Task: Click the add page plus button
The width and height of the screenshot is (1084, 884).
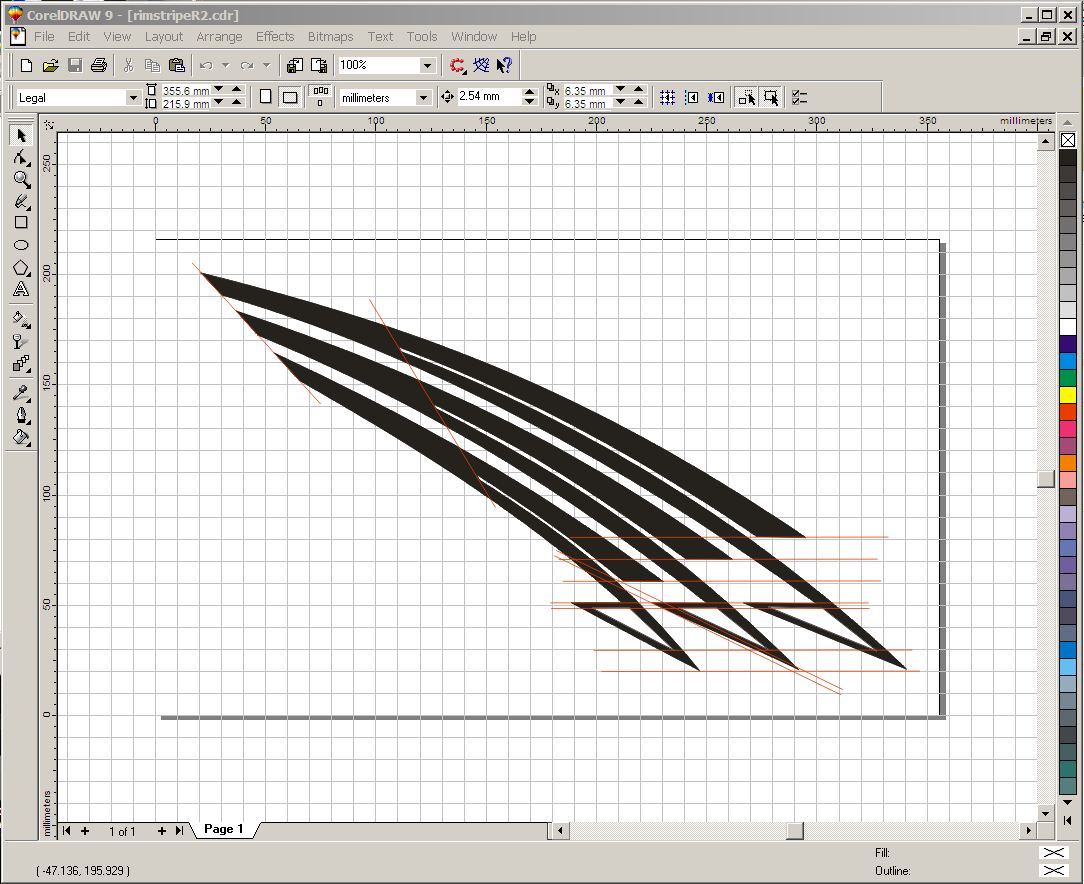Action: 85,831
